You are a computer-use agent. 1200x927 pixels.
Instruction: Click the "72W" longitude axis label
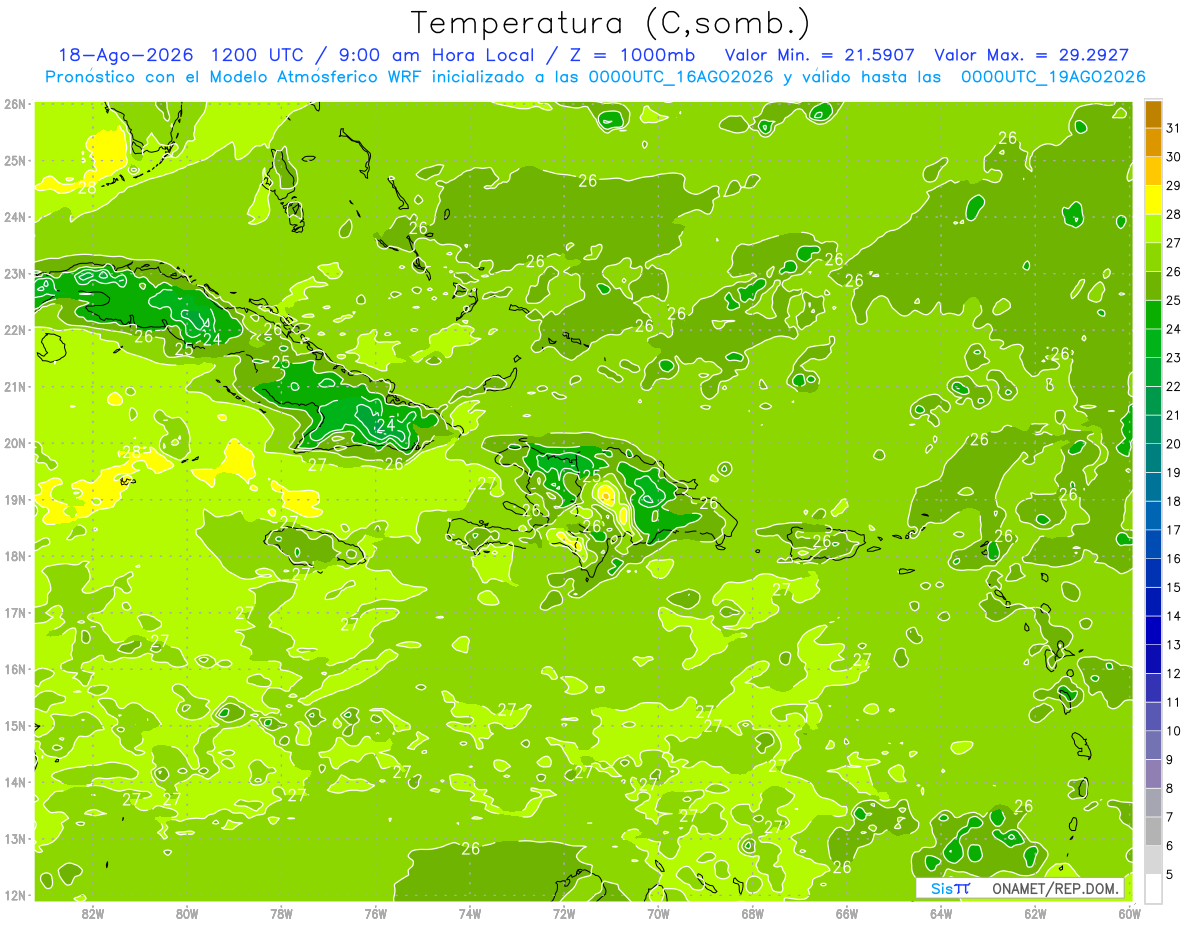point(564,914)
